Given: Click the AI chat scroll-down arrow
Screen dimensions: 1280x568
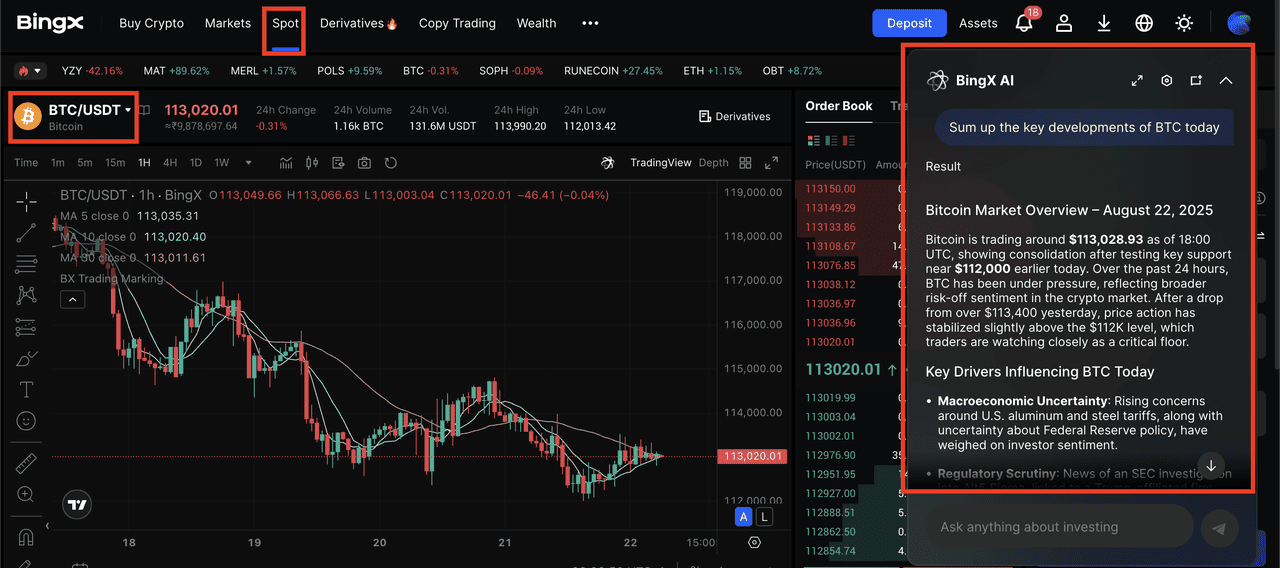Looking at the screenshot, I should click(x=1210, y=465).
